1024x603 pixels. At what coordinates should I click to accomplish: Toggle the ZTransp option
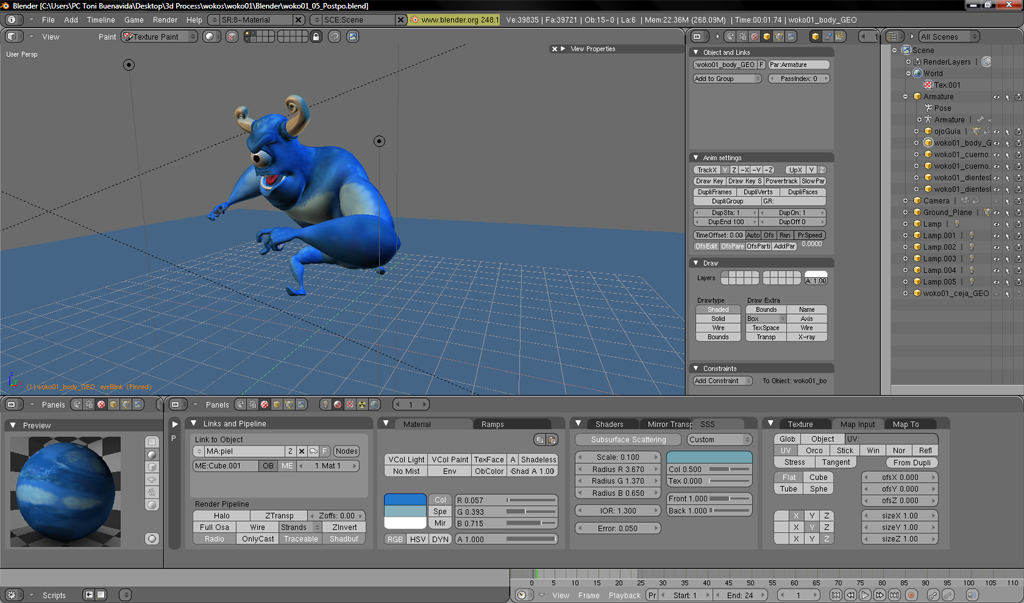coord(279,515)
